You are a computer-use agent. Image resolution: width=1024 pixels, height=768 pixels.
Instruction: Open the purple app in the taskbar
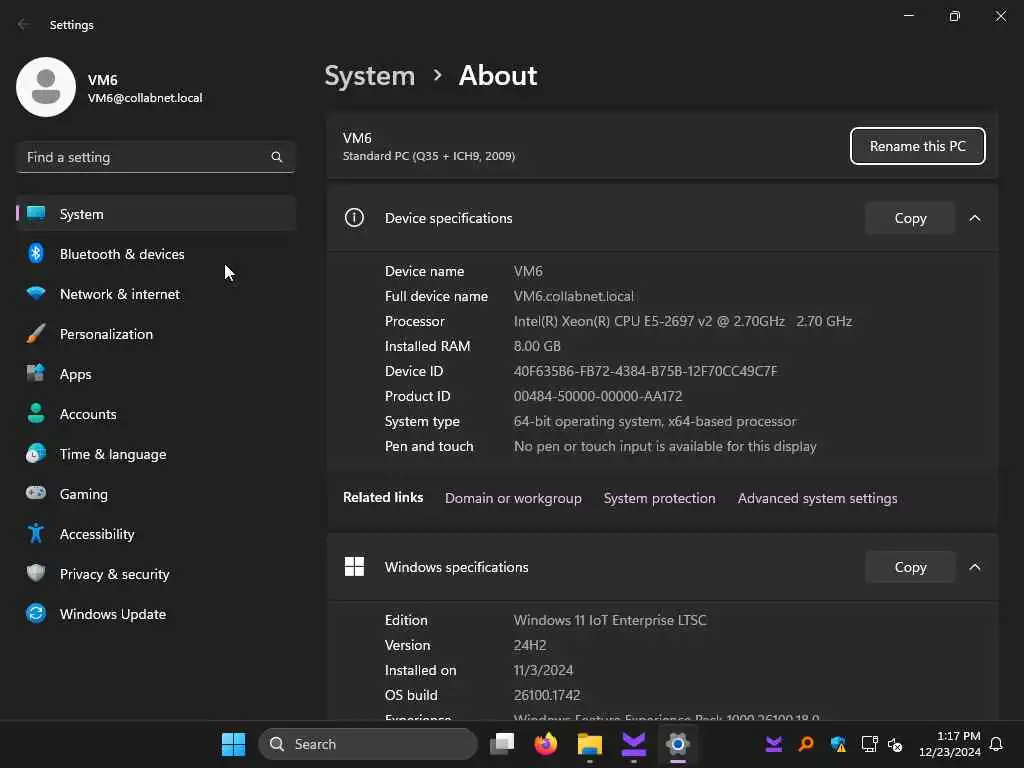(633, 744)
